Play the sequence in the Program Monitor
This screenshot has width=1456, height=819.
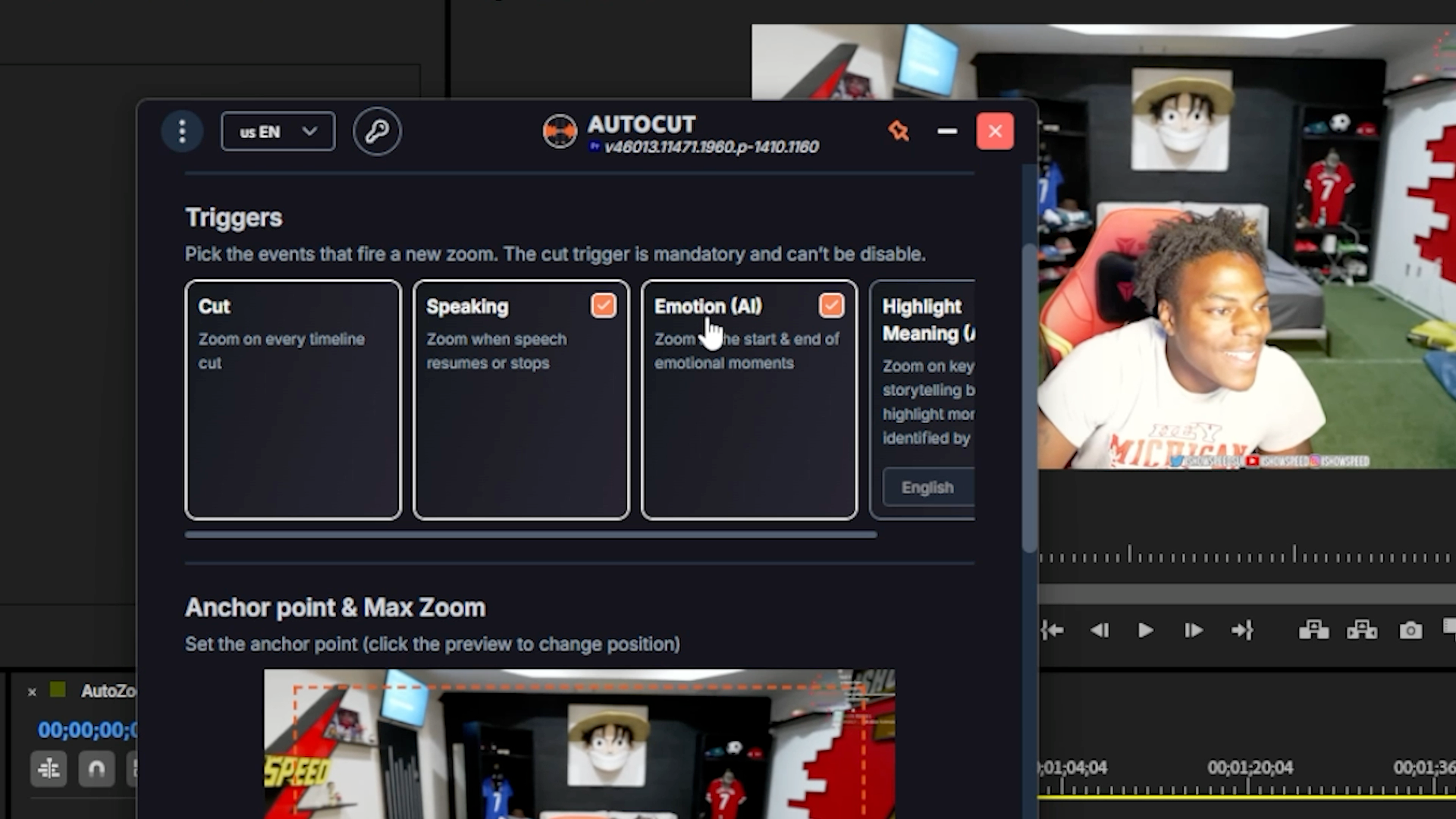(1145, 630)
